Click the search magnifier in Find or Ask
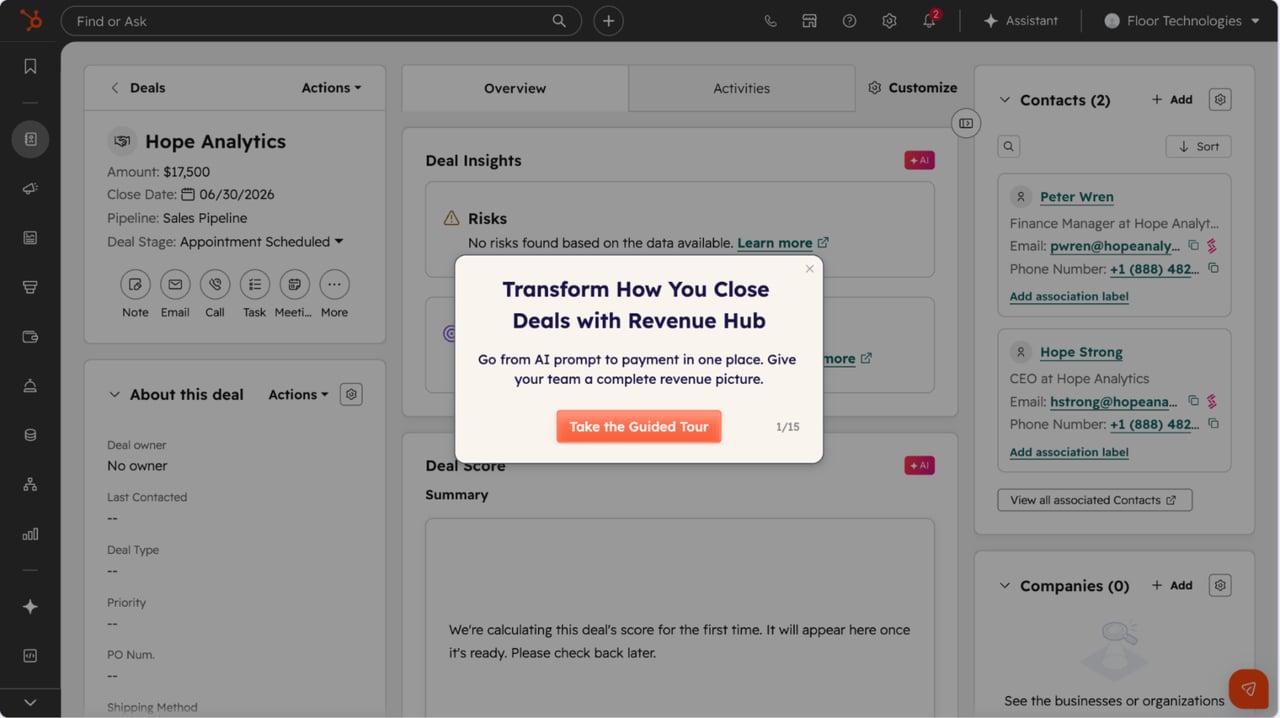 (559, 21)
